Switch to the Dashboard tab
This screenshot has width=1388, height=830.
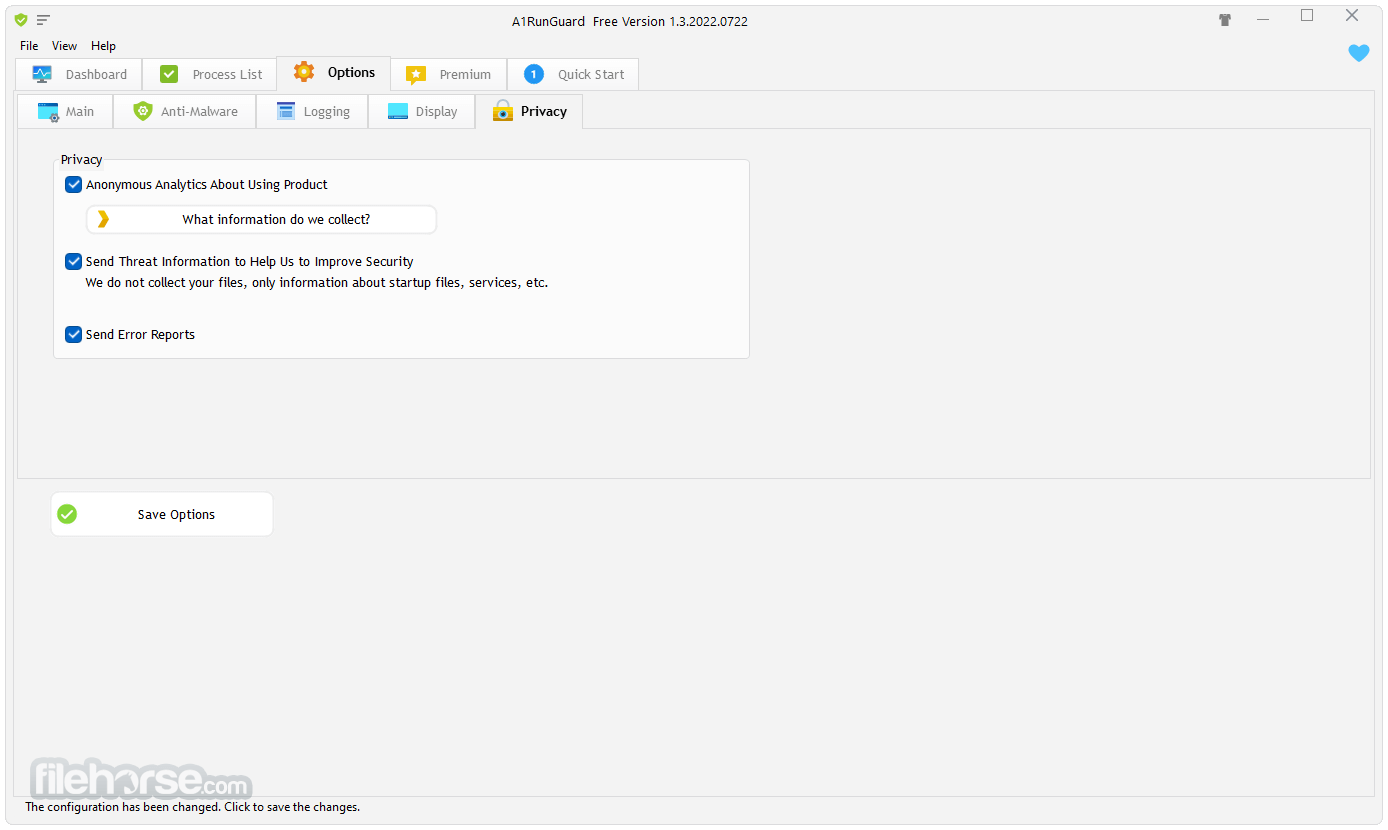79,74
